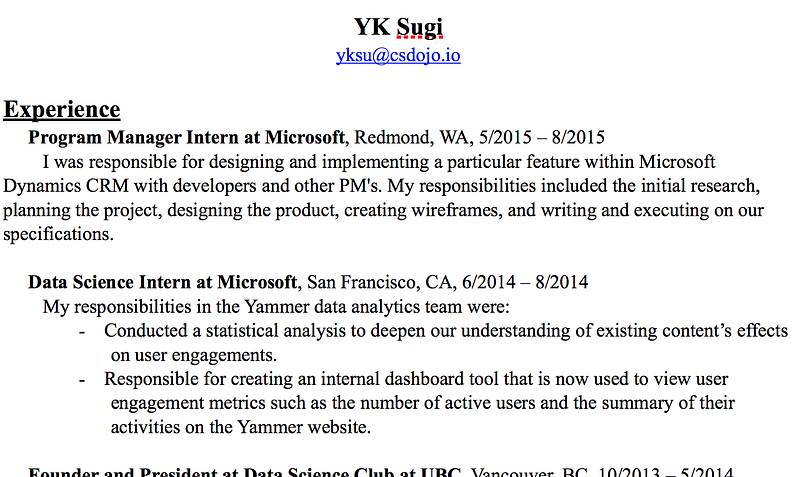Place cursor in Program Manager Intern heading

click(187, 137)
